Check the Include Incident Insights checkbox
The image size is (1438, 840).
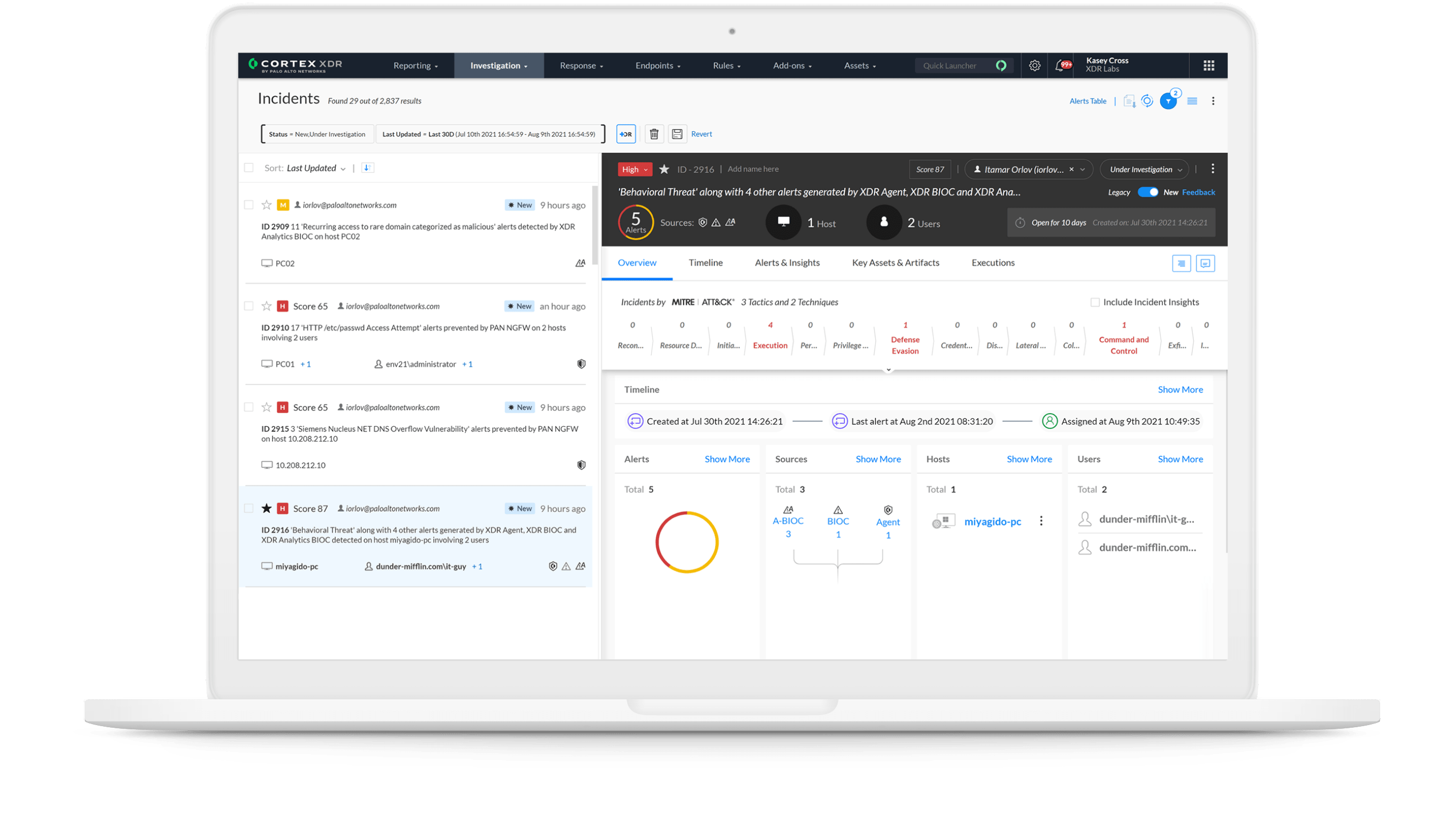(x=1095, y=302)
